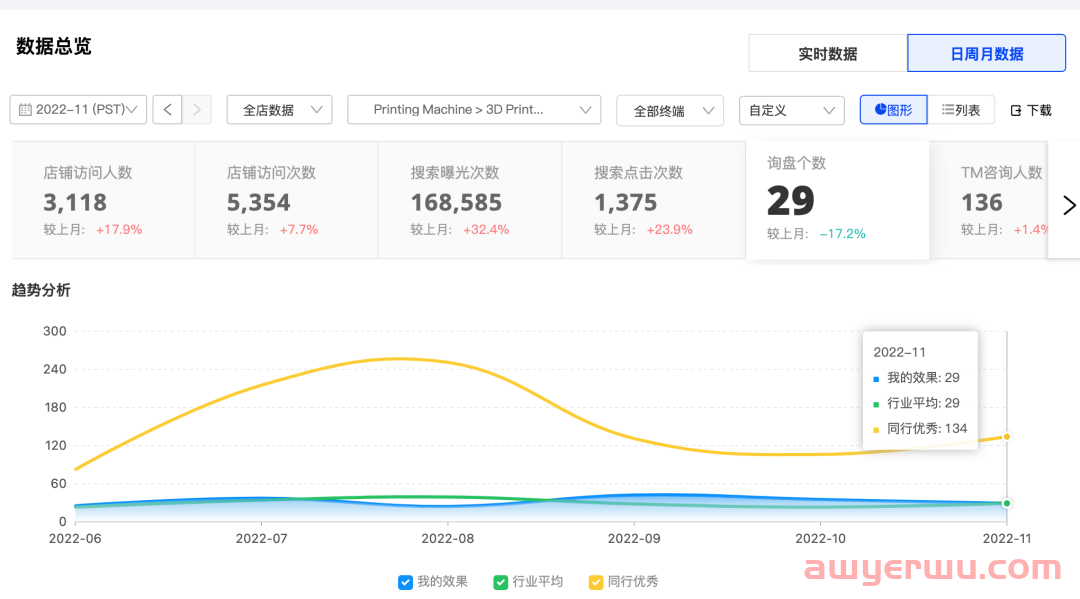
Task: Switch to 图形 chart view
Action: coord(893,110)
